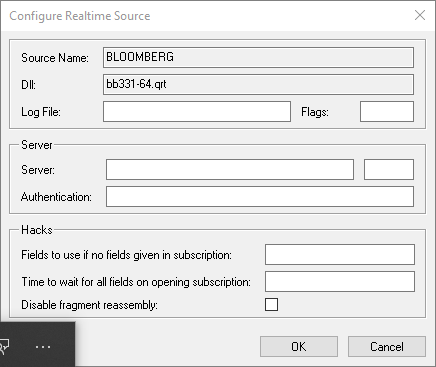The width and height of the screenshot is (436, 367).
Task: Click the time to wait input box
Action: click(x=340, y=281)
